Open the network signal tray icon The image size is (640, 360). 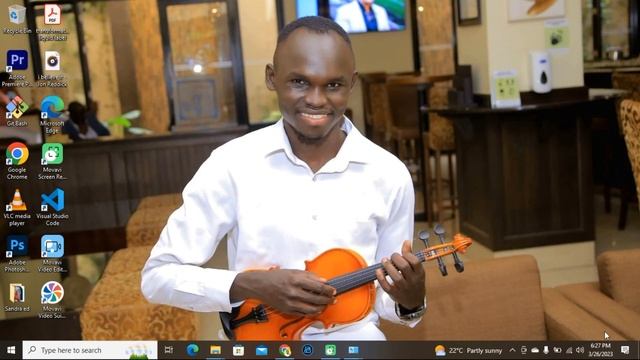tap(569, 350)
